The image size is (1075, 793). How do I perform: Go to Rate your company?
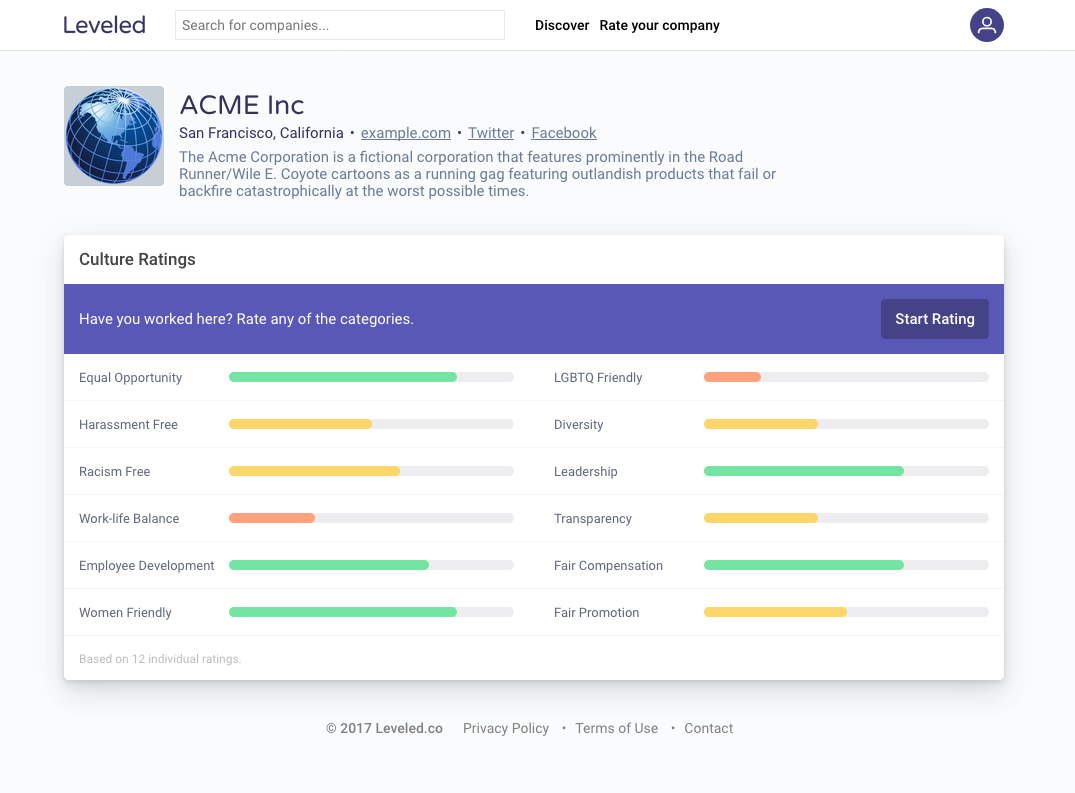(x=660, y=25)
